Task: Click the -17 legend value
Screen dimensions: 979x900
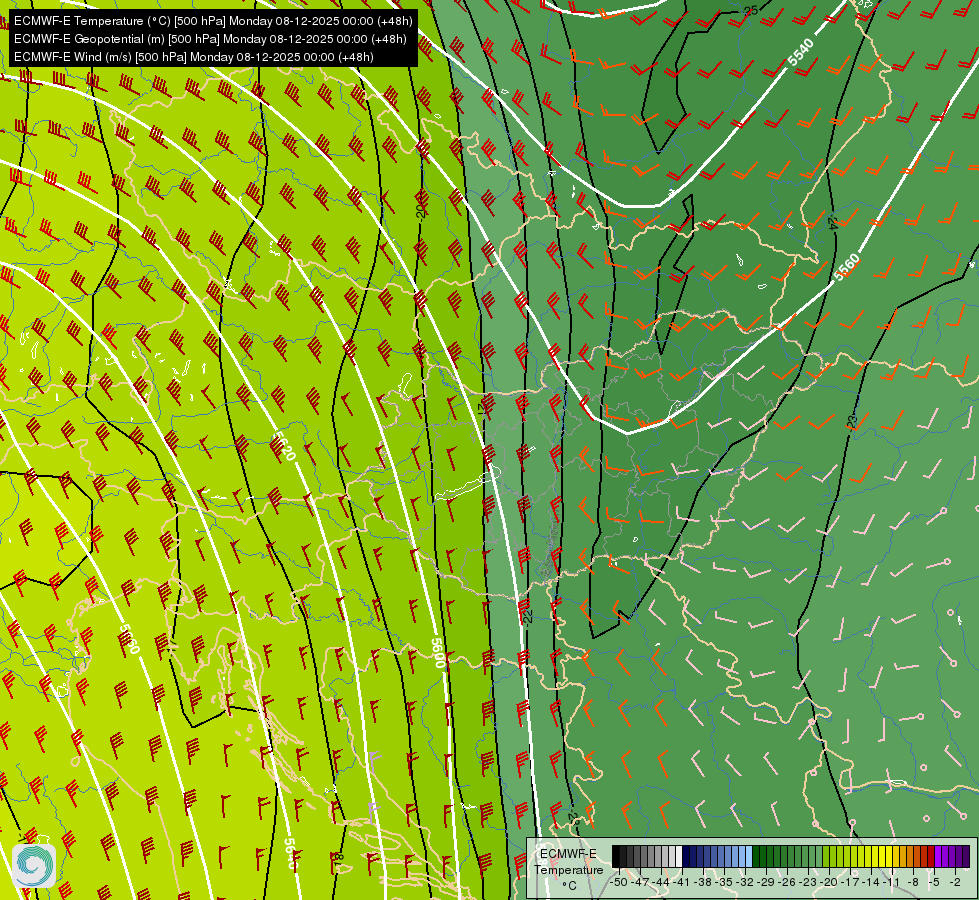Action: pos(852,882)
